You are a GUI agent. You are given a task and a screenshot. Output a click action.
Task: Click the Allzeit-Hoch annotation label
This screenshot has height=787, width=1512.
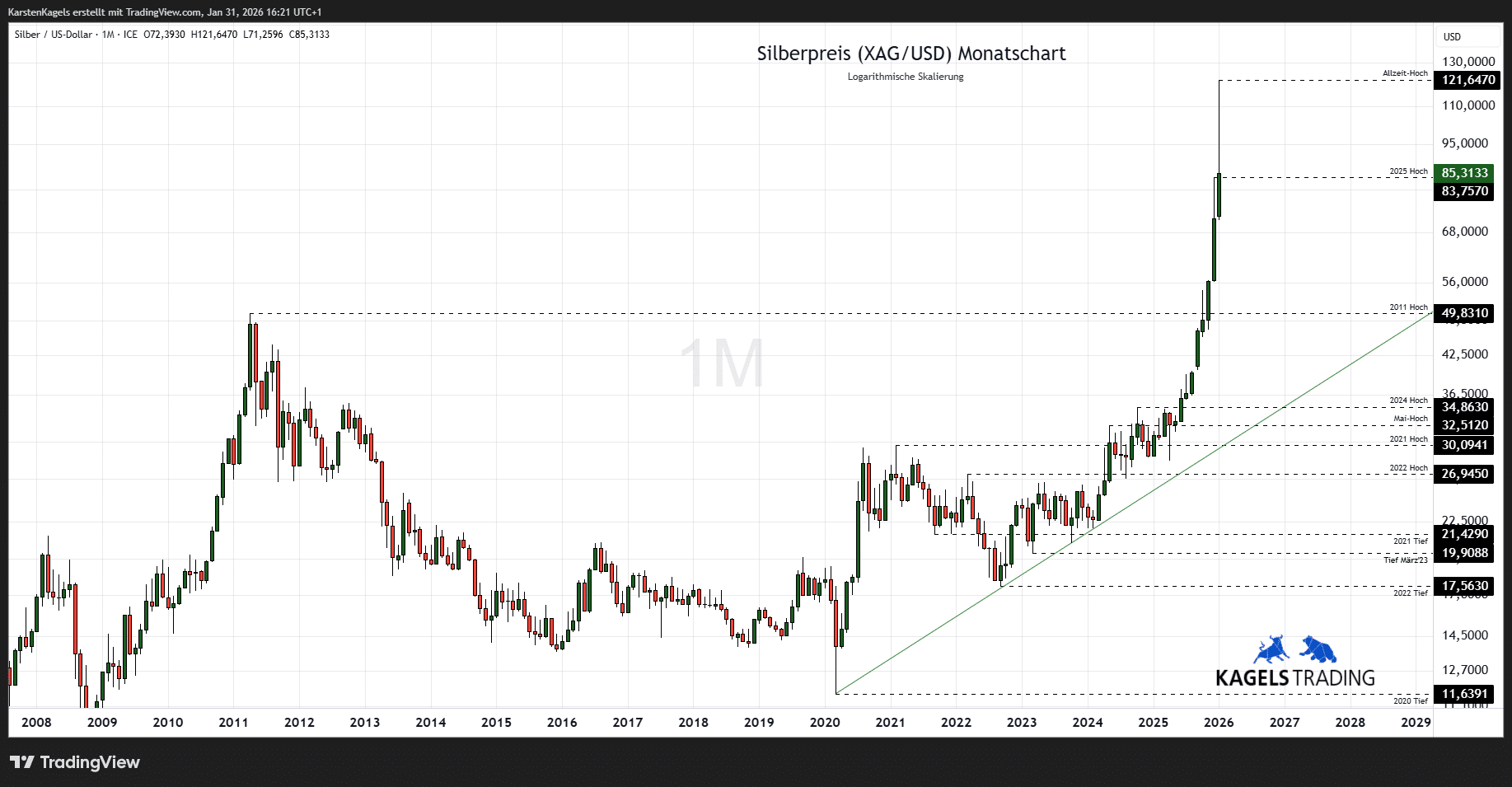click(1405, 73)
